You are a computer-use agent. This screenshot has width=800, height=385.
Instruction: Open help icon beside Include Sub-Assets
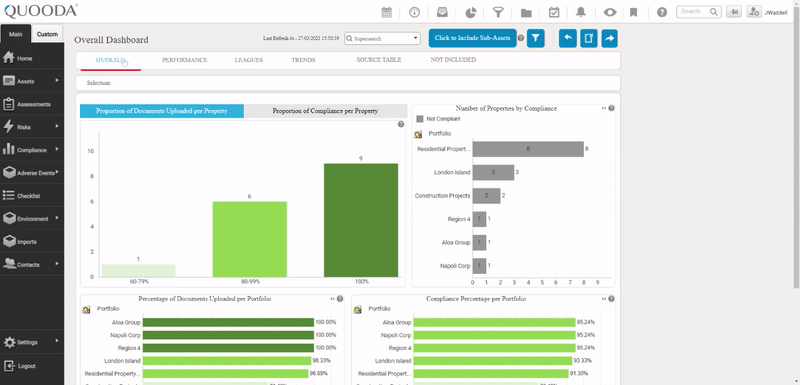(x=521, y=38)
